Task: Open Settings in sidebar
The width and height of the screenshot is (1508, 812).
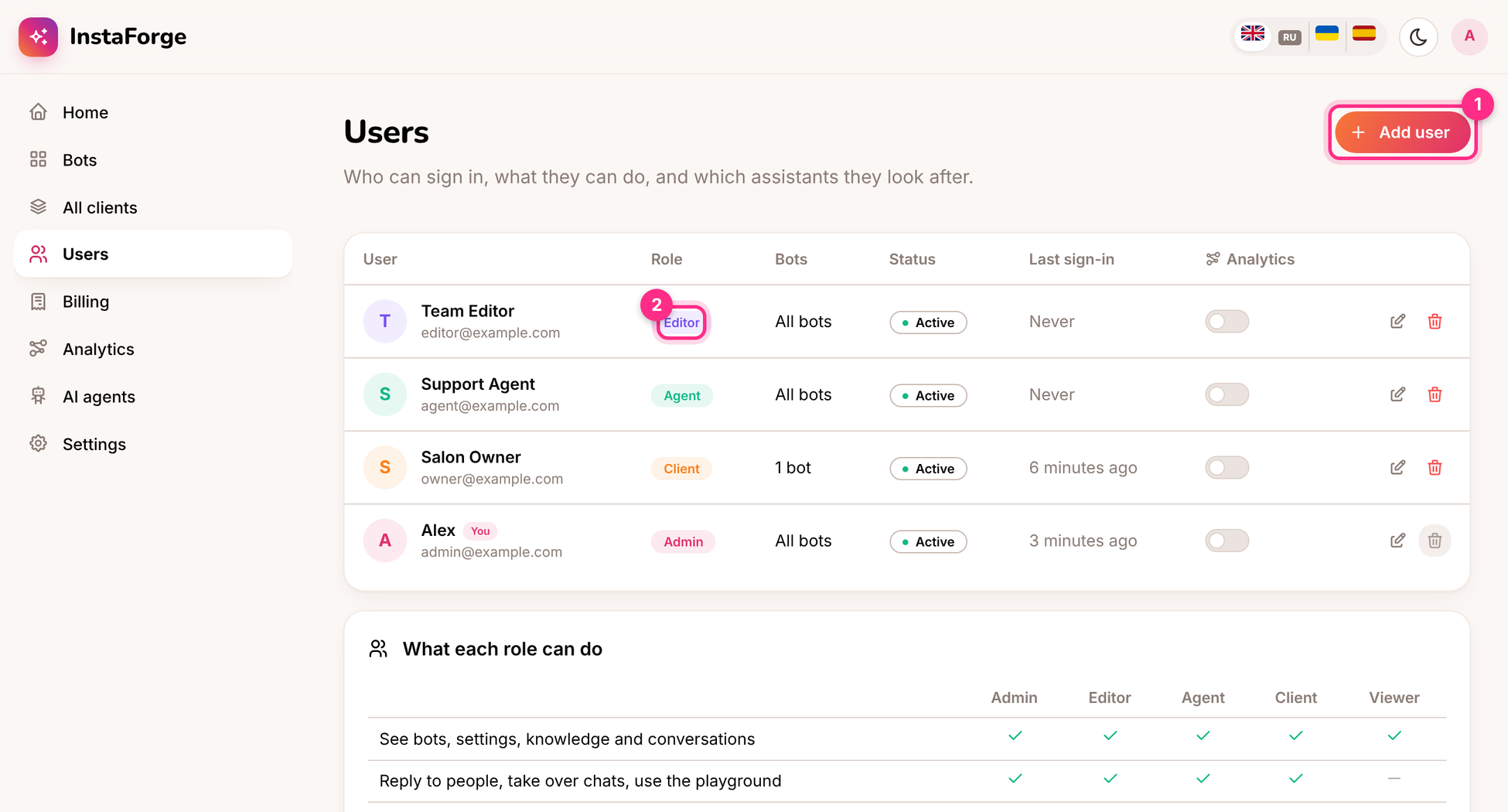Action: (153, 444)
